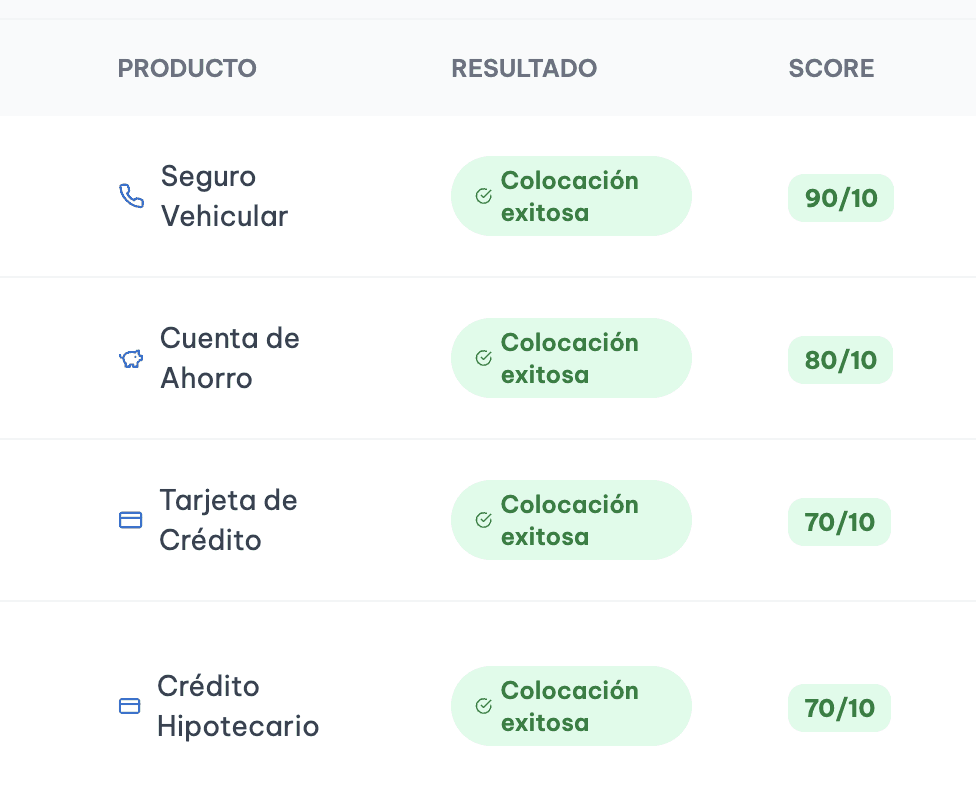Click the check icon in Crédito Hipotecario result

[x=484, y=706]
